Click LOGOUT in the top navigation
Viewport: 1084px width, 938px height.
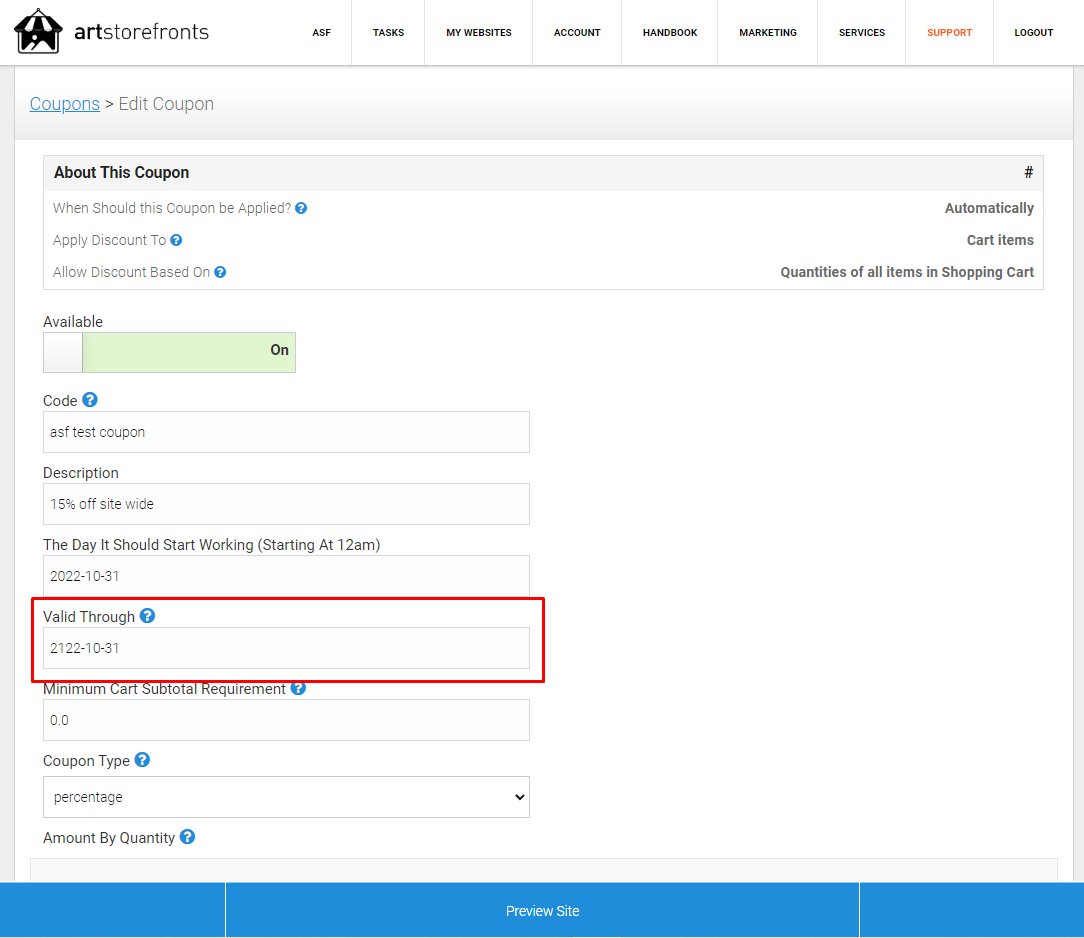tap(1034, 32)
